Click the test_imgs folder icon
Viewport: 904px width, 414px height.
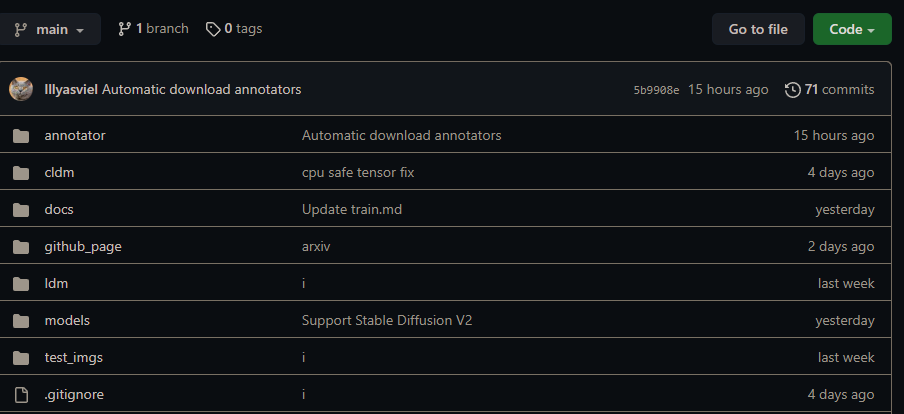[x=21, y=357]
